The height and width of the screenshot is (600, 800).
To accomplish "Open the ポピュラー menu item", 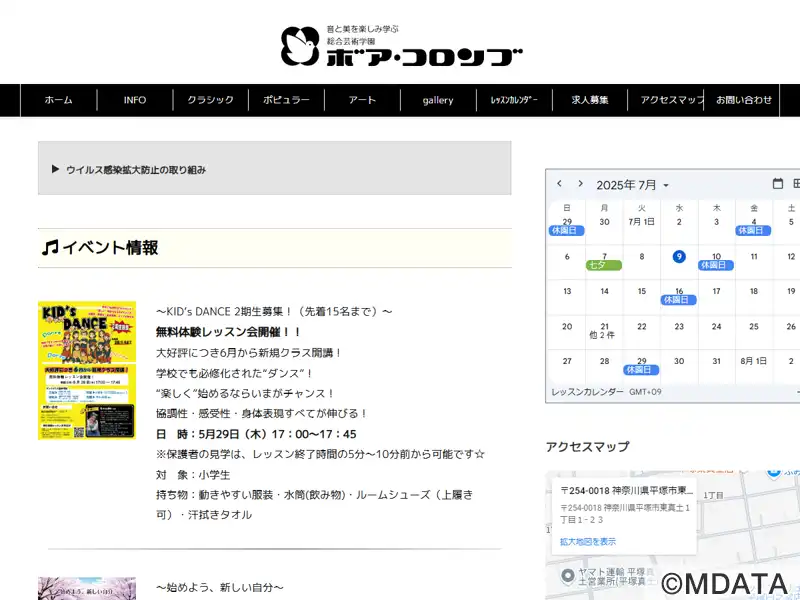I will (x=286, y=100).
